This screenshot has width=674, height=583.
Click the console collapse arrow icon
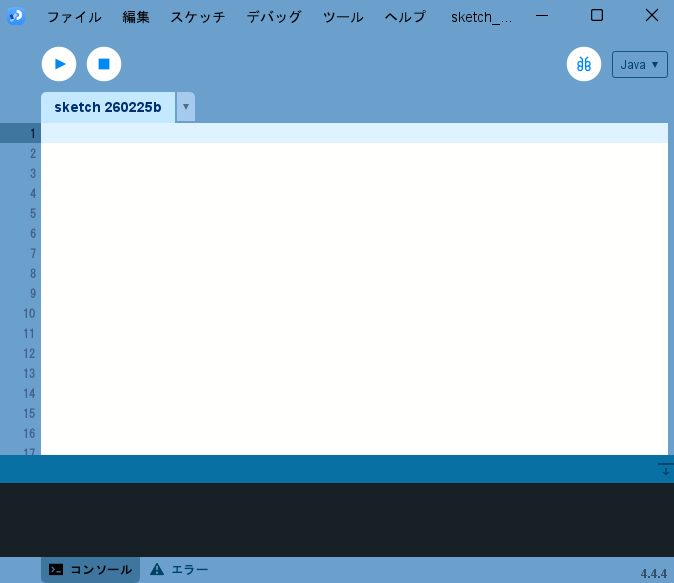(x=665, y=469)
